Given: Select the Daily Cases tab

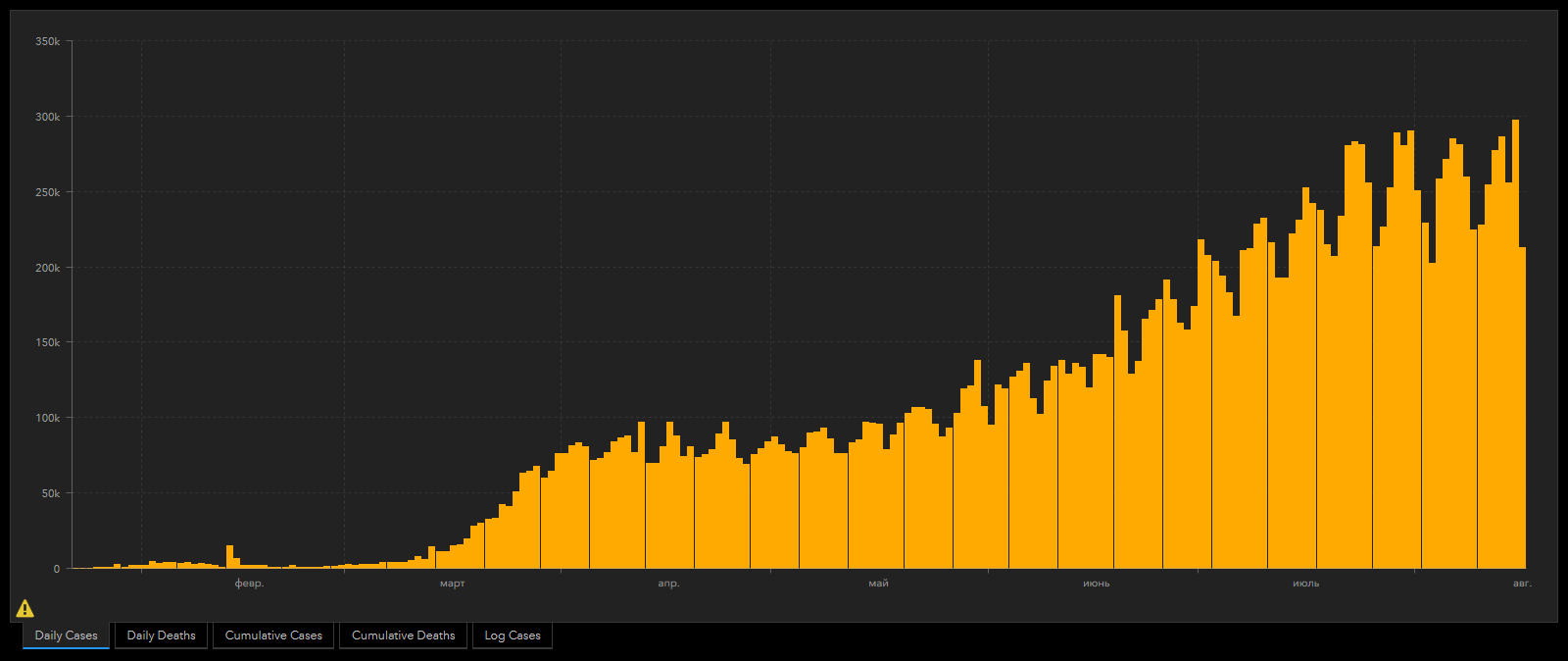Looking at the screenshot, I should coord(66,636).
